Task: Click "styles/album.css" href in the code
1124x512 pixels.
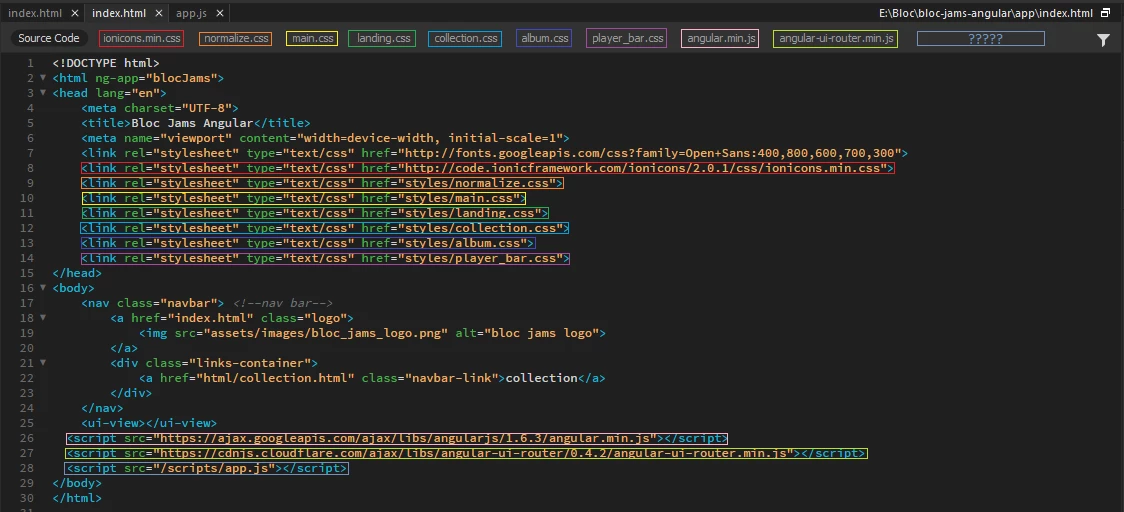Action: click(462, 244)
